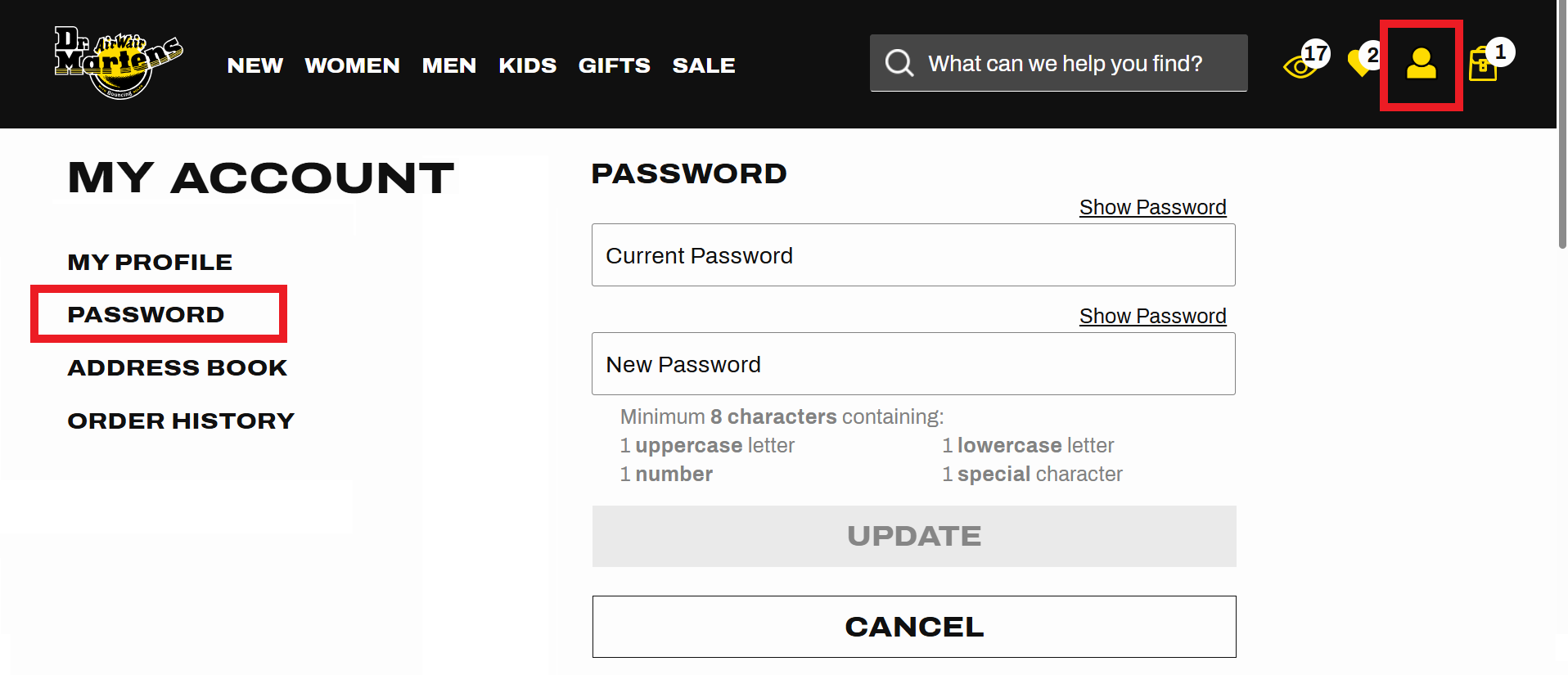
Task: Open the wishlist heart icon
Action: (1360, 63)
